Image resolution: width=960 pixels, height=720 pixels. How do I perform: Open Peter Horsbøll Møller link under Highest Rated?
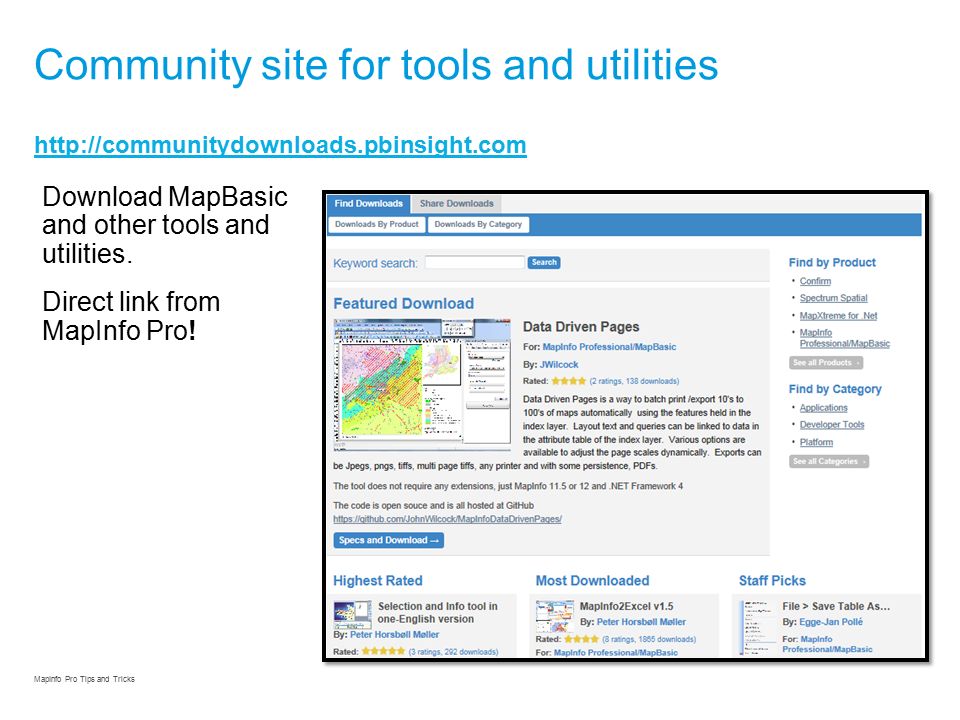click(394, 635)
